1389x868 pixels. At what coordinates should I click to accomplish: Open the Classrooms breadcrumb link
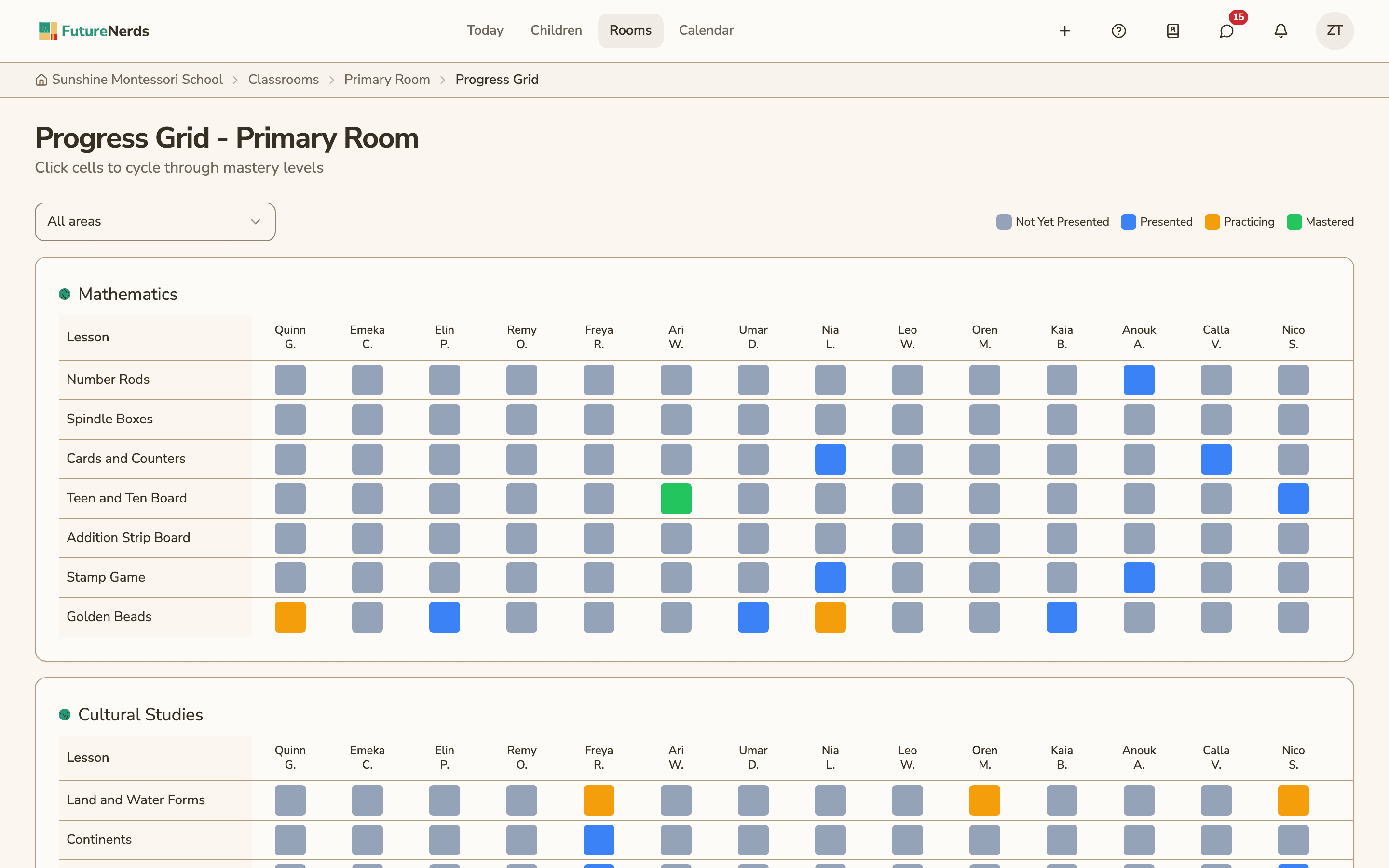[x=284, y=80]
